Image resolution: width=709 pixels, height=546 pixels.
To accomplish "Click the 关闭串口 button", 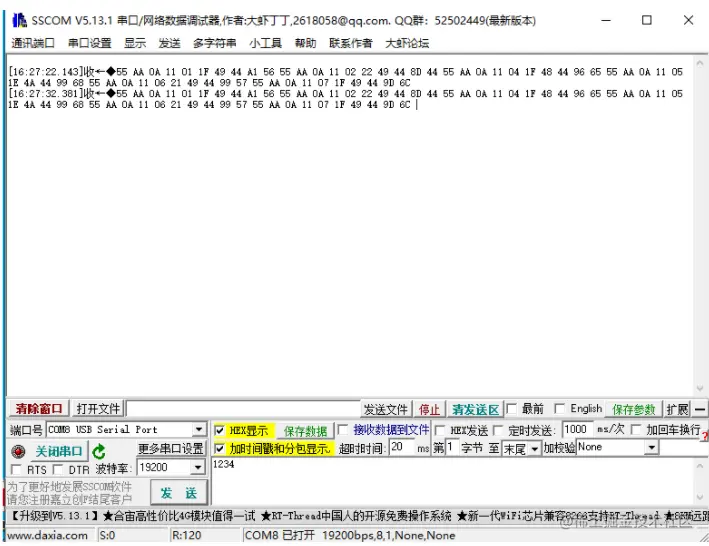I will pos(59,452).
